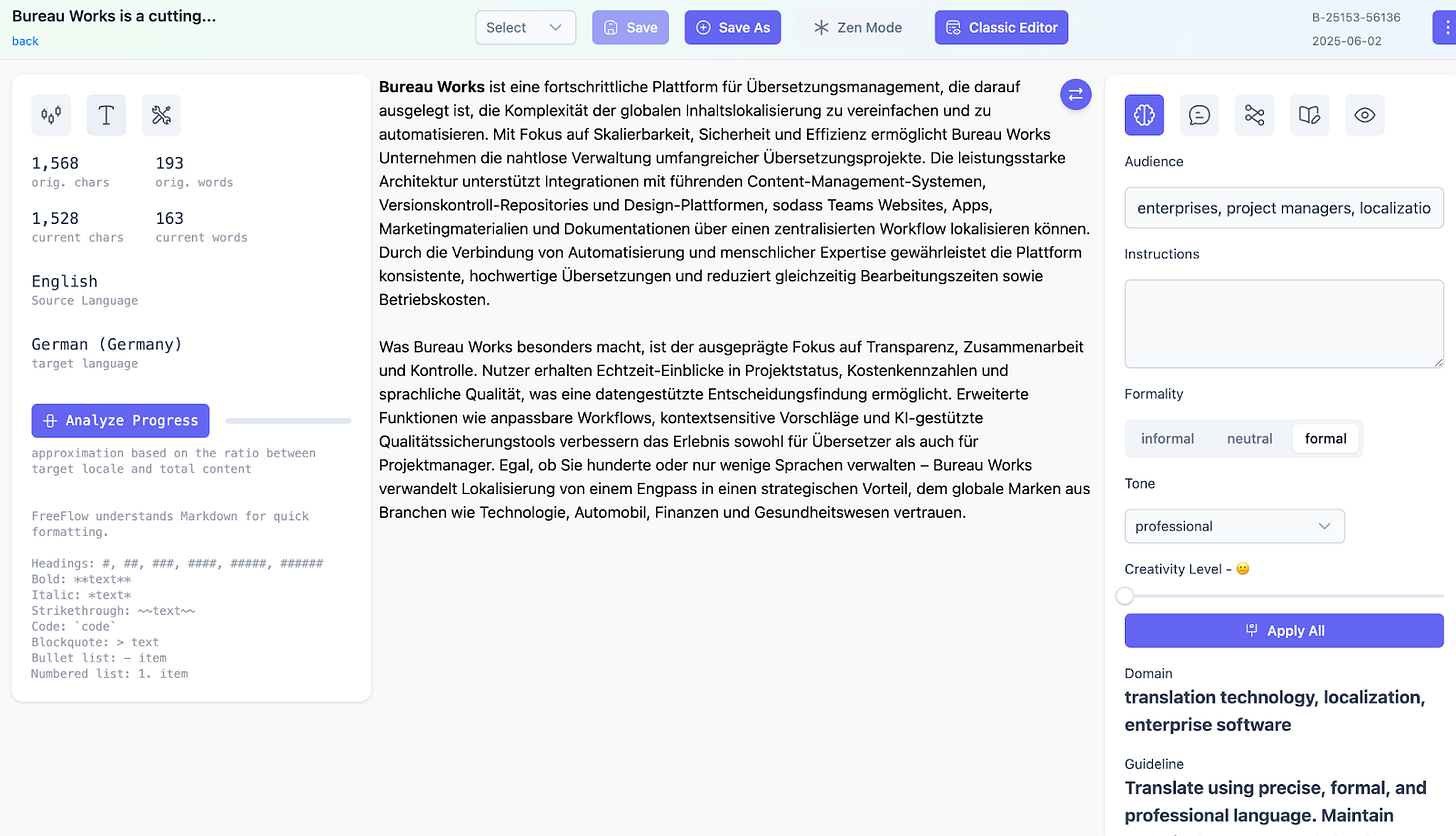Click the 1,528 current chars value
The width and height of the screenshot is (1456, 836).
tap(55, 218)
